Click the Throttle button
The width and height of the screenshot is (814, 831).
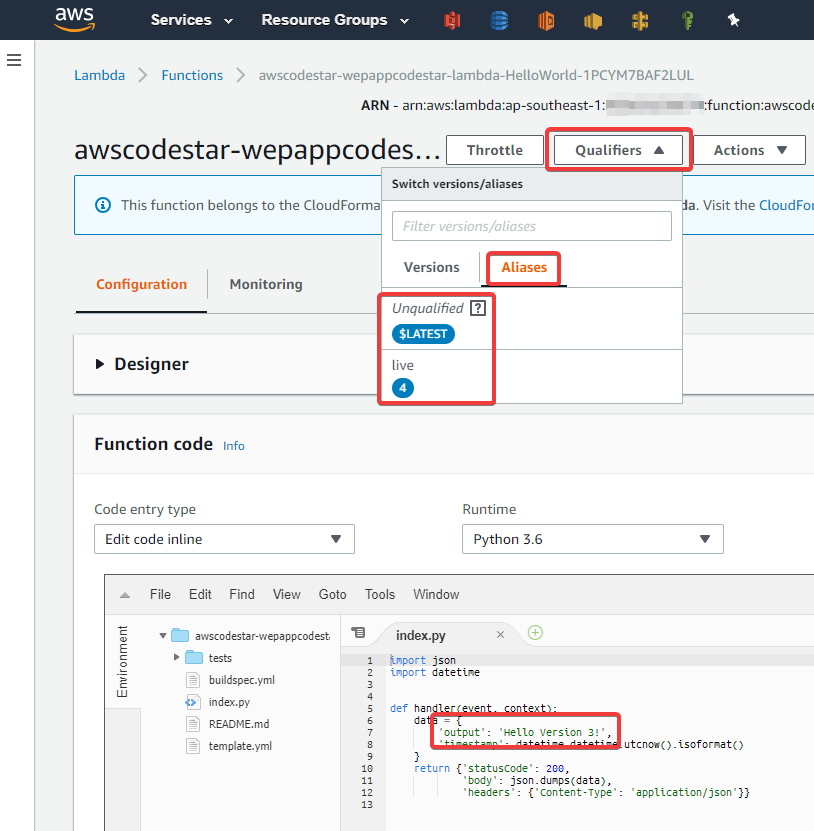tap(494, 150)
